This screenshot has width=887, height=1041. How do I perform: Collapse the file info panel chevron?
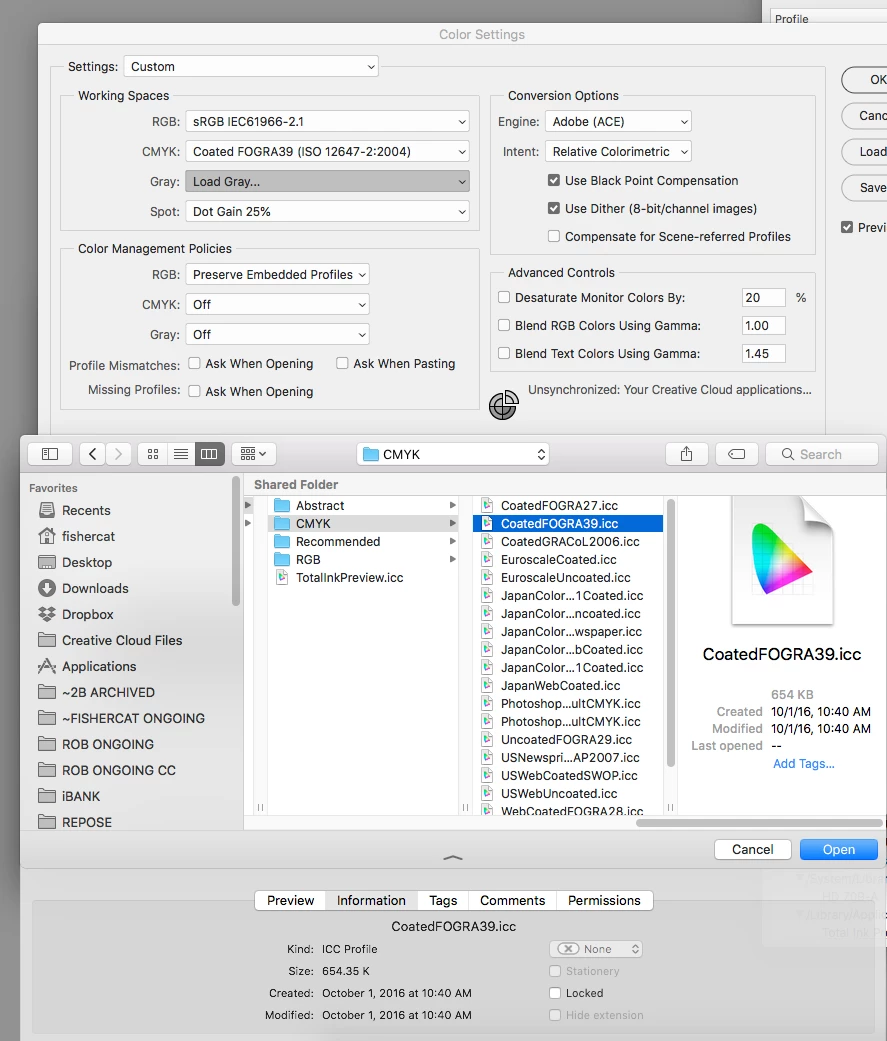pos(453,858)
